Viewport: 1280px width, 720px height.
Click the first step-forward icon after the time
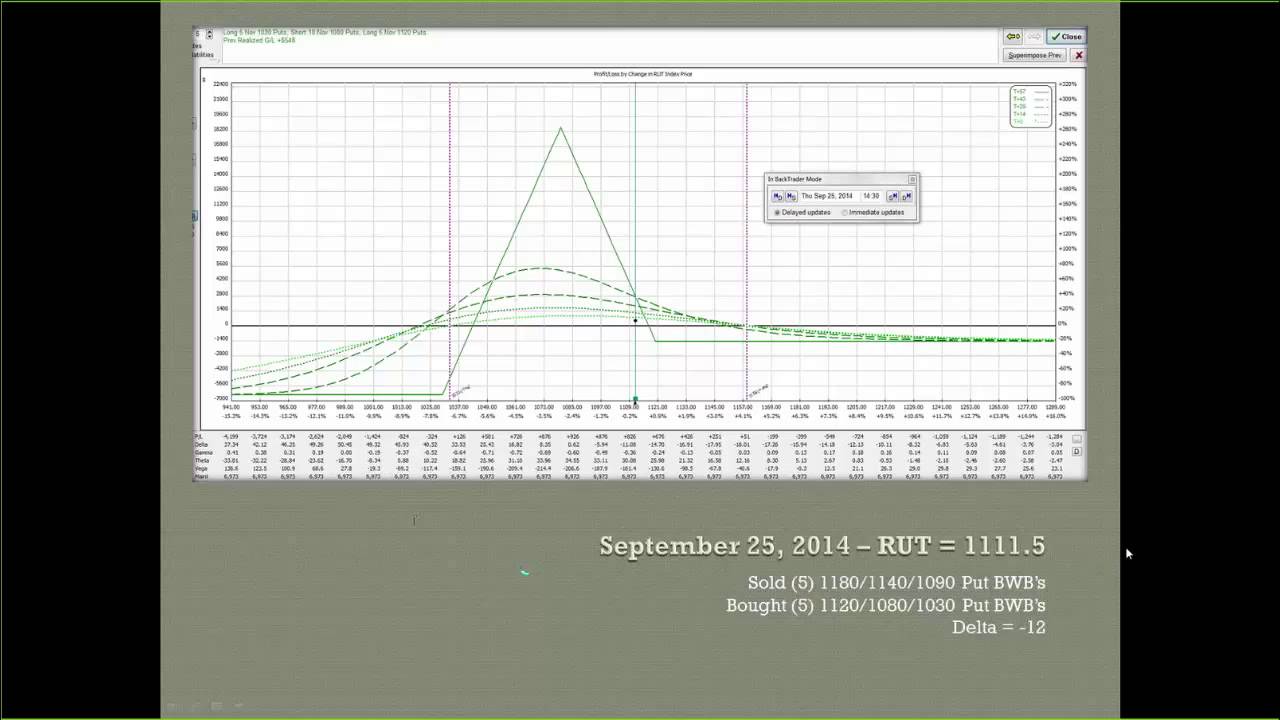coord(893,196)
